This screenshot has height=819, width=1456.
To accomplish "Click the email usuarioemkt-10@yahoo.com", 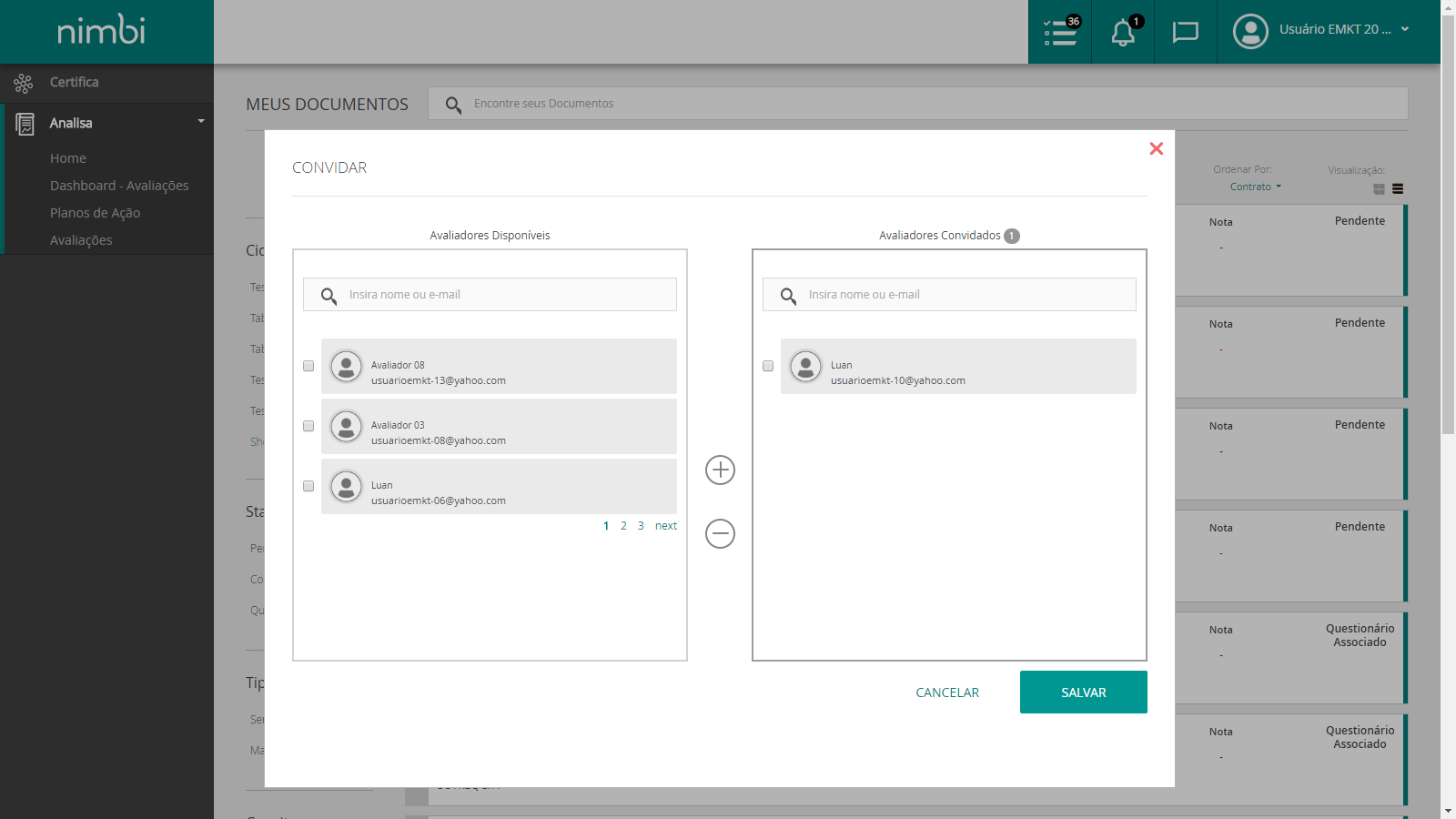I will (898, 381).
